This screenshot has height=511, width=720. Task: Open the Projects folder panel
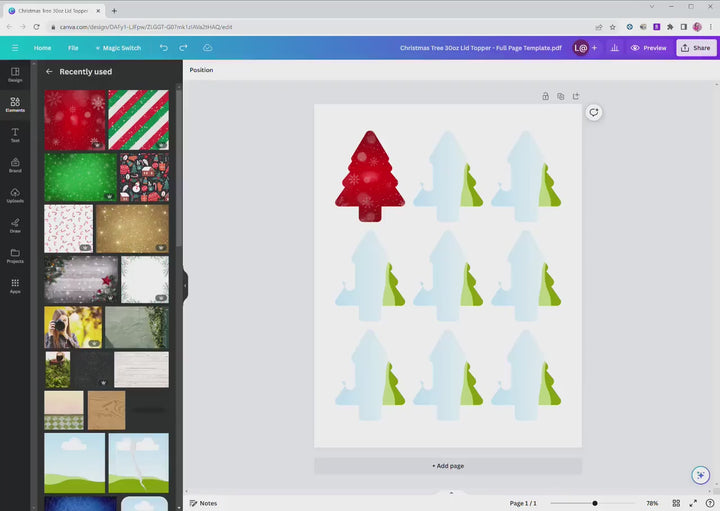click(x=15, y=255)
